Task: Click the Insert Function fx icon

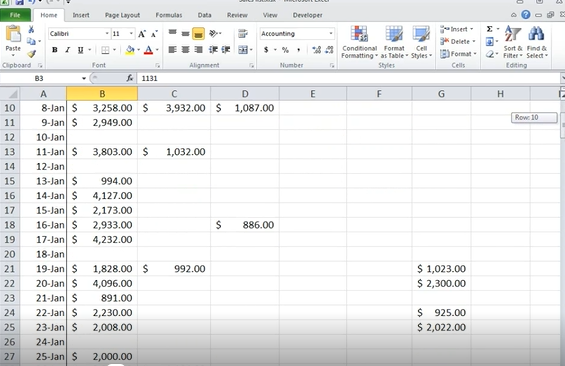Action: pyautogui.click(x=130, y=78)
